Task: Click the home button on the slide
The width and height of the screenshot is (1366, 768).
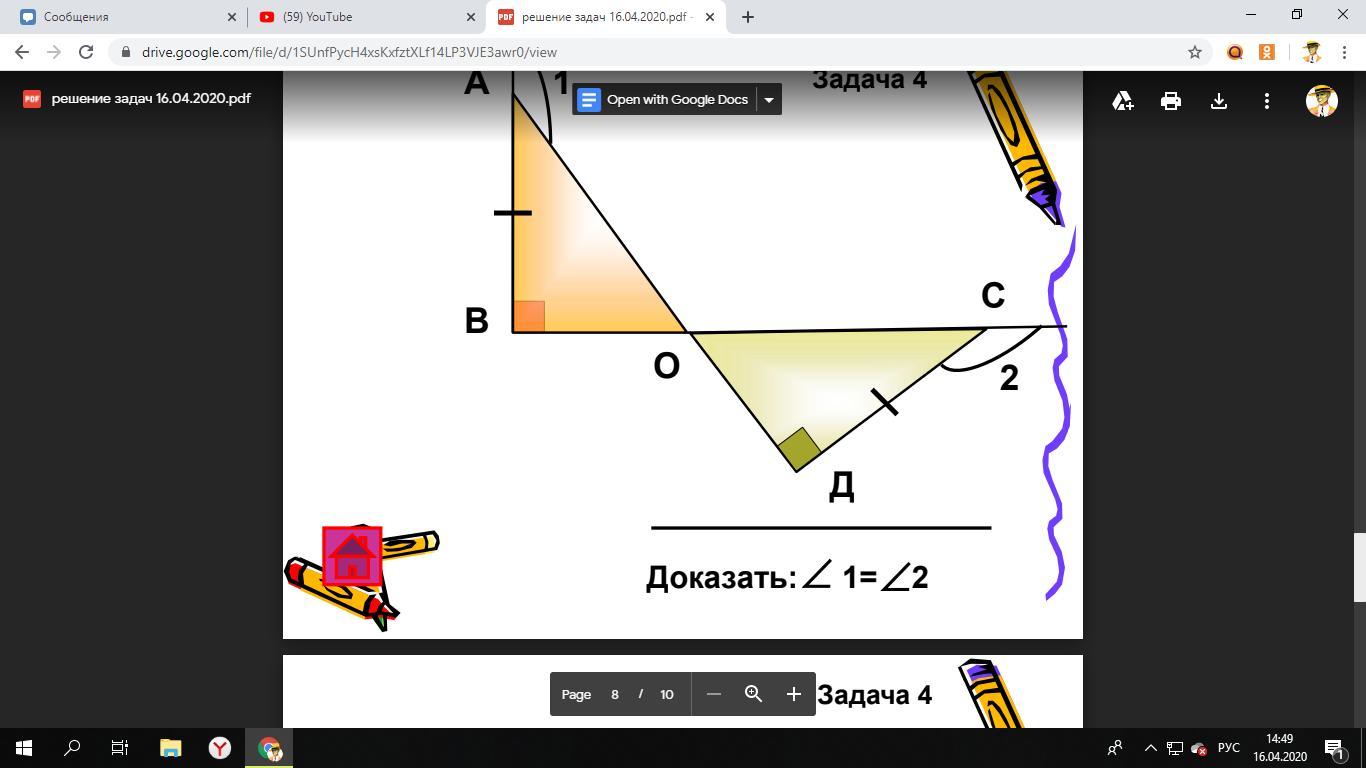Action: point(352,556)
